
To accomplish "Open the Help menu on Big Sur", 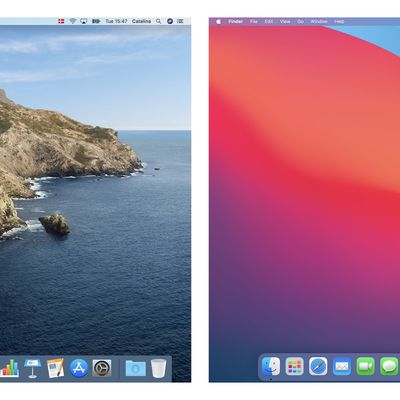I will pyautogui.click(x=339, y=22).
